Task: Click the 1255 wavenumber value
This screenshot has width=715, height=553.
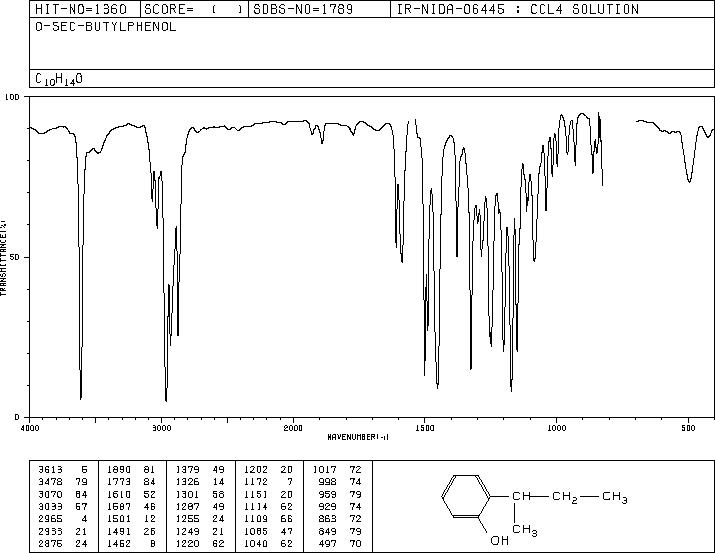Action: click(188, 519)
